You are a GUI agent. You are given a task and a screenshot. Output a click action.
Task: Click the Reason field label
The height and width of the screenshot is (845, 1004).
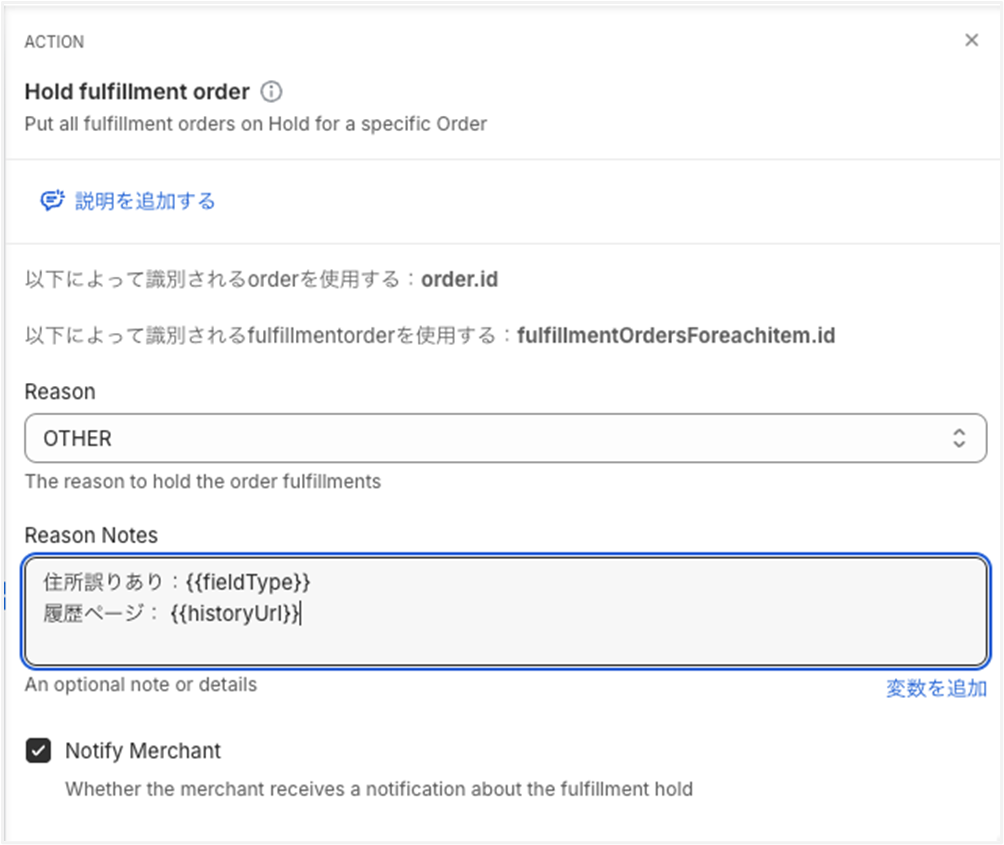(x=60, y=392)
